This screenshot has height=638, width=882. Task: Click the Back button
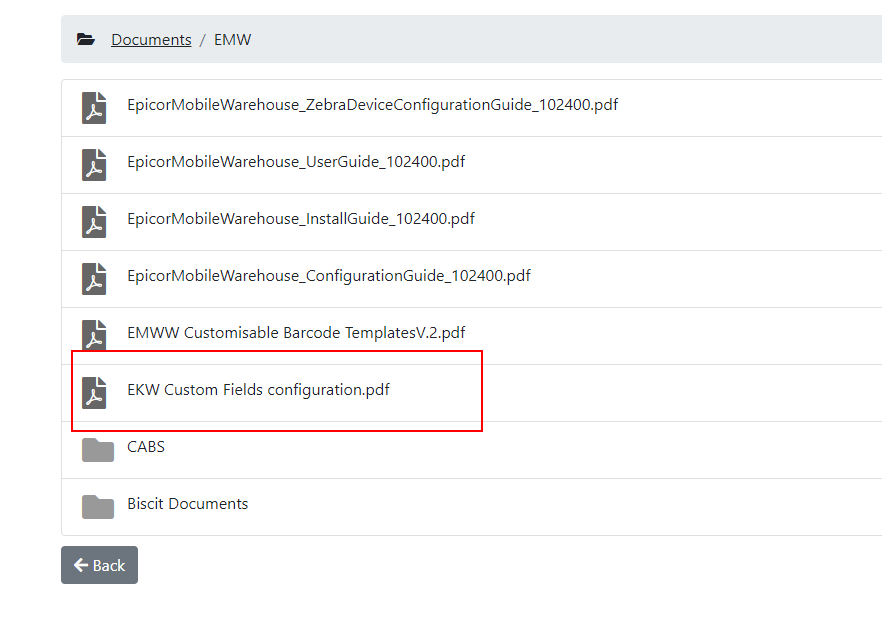(100, 565)
